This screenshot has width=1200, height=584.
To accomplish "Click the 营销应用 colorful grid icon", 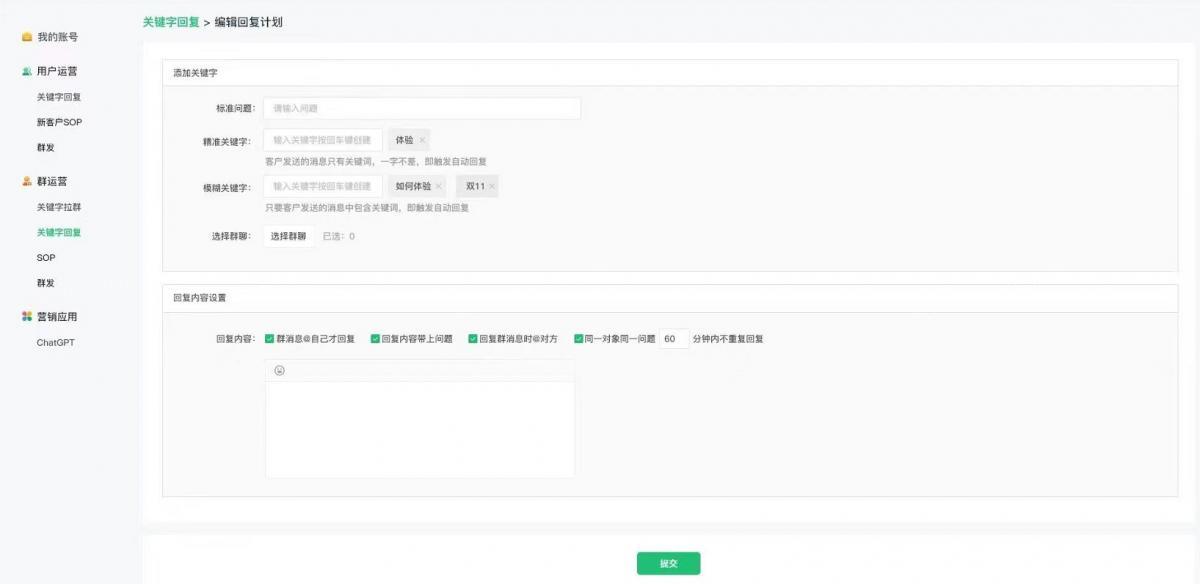I will [x=27, y=317].
